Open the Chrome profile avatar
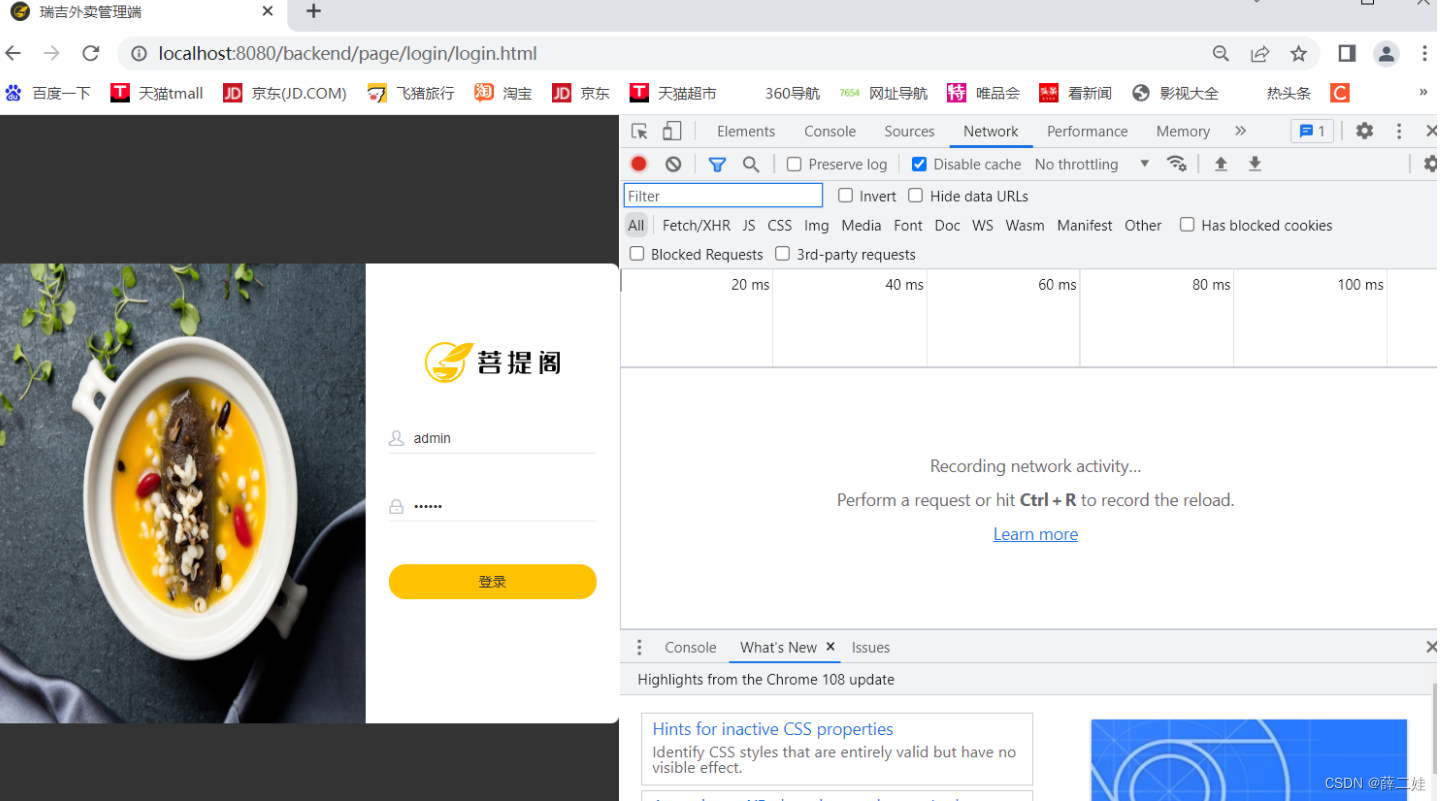 pyautogui.click(x=1386, y=54)
